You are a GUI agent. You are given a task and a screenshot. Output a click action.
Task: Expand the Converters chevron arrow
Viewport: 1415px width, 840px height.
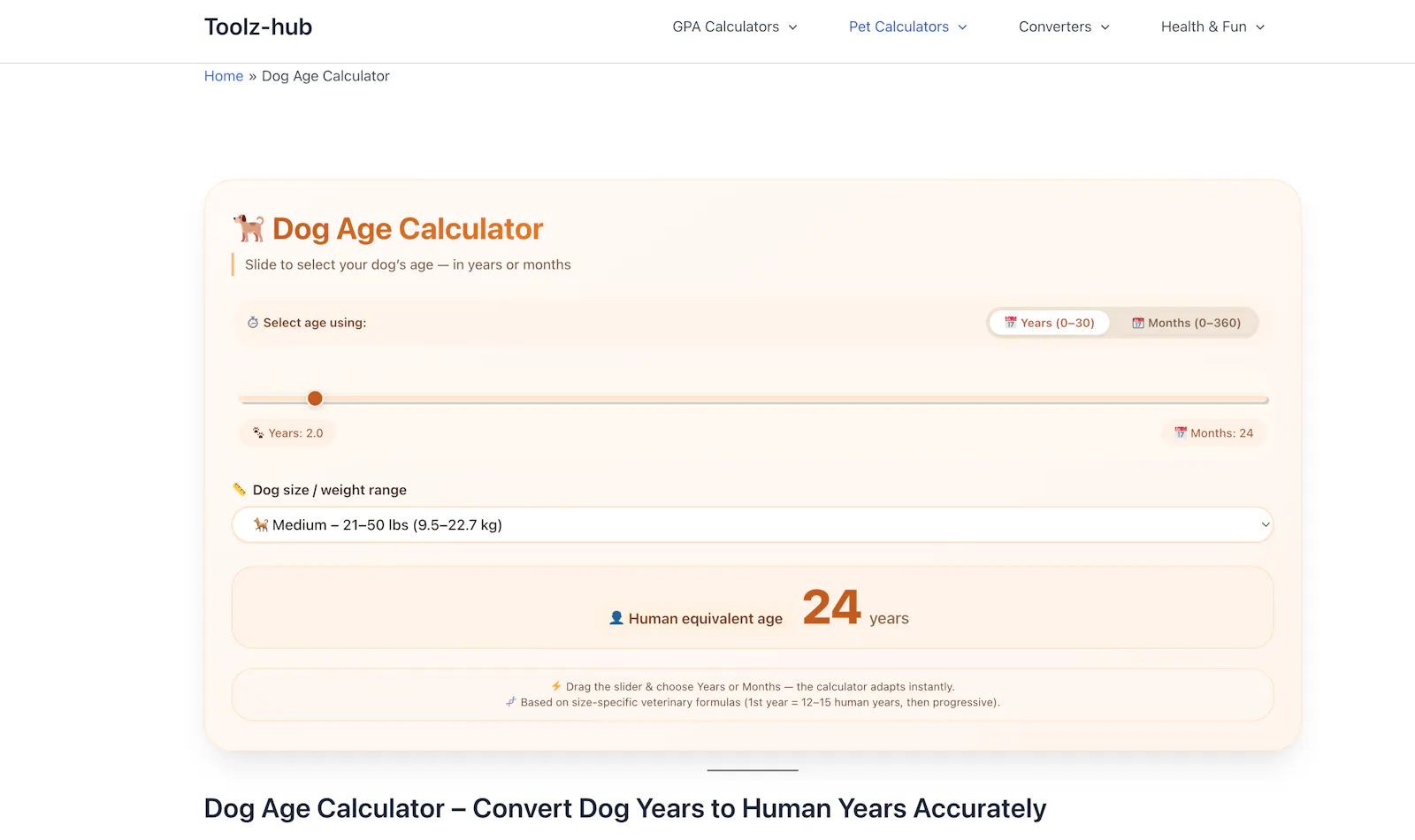(1105, 27)
